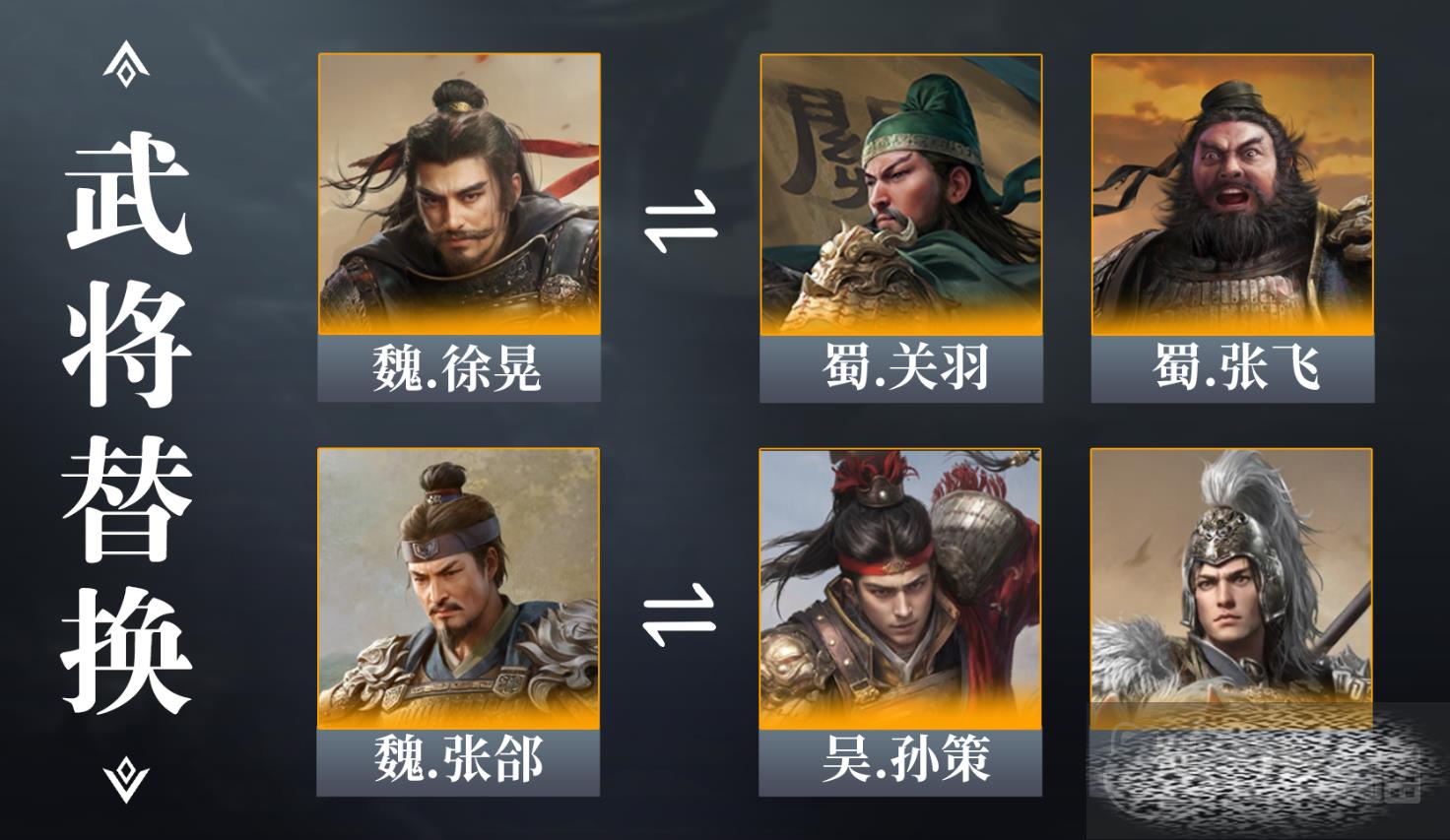Click the 武将替换 vertical title text
Viewport: 1450px width, 840px height.
126,421
